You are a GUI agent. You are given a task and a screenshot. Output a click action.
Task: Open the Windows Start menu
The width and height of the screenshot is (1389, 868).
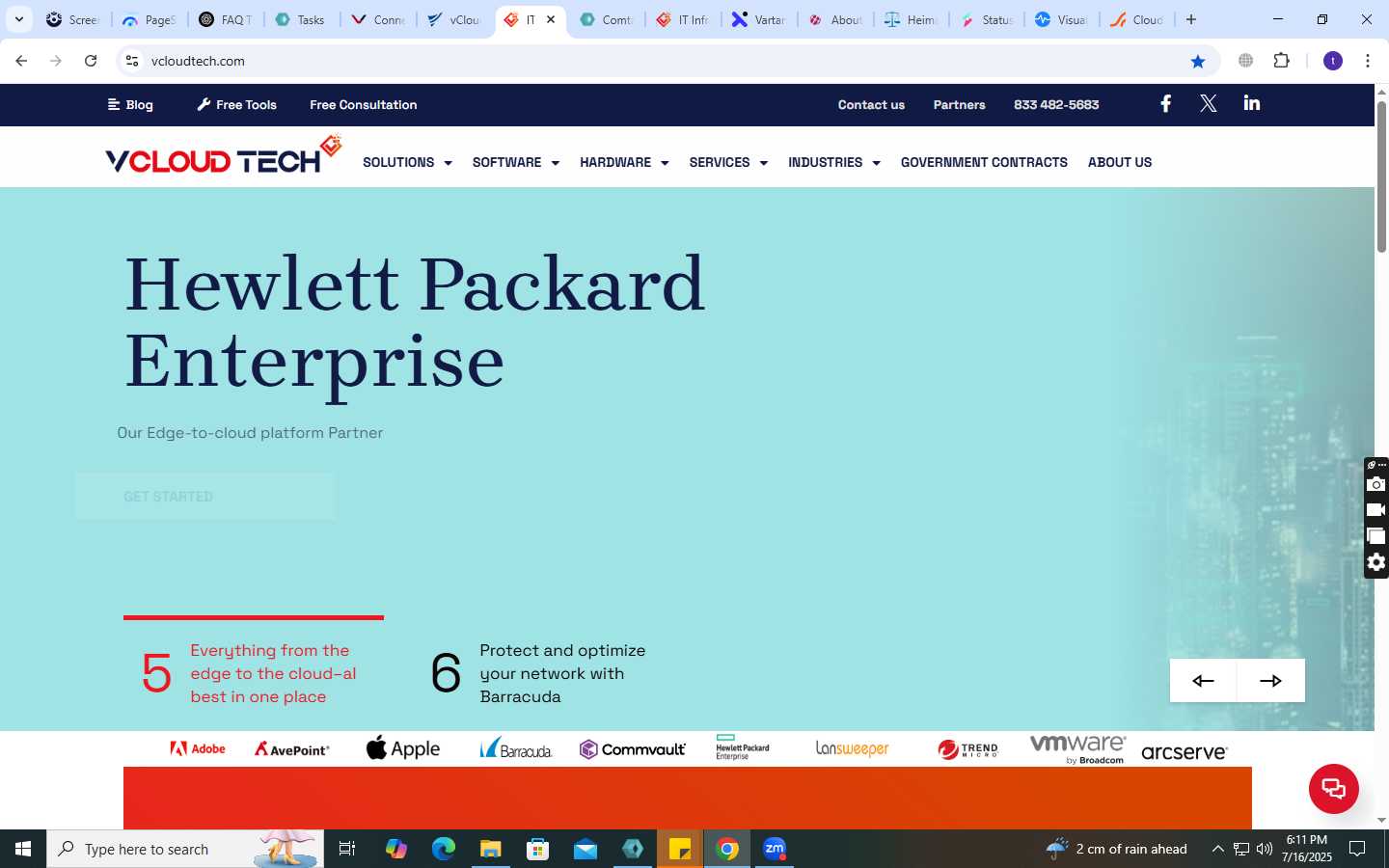23,849
